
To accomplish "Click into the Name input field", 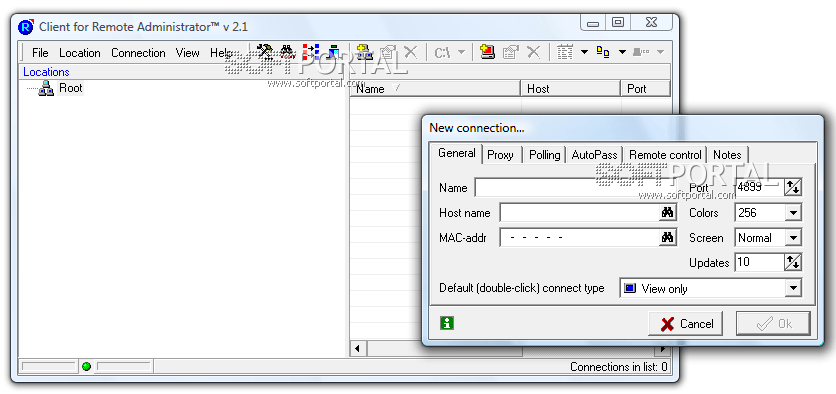I will click(576, 188).
